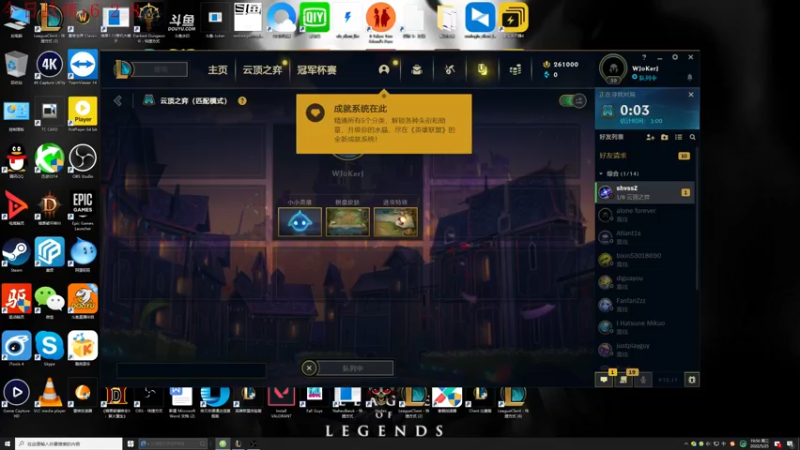Click the add folder icon in friends list
The width and height of the screenshot is (800, 450).
(x=664, y=137)
